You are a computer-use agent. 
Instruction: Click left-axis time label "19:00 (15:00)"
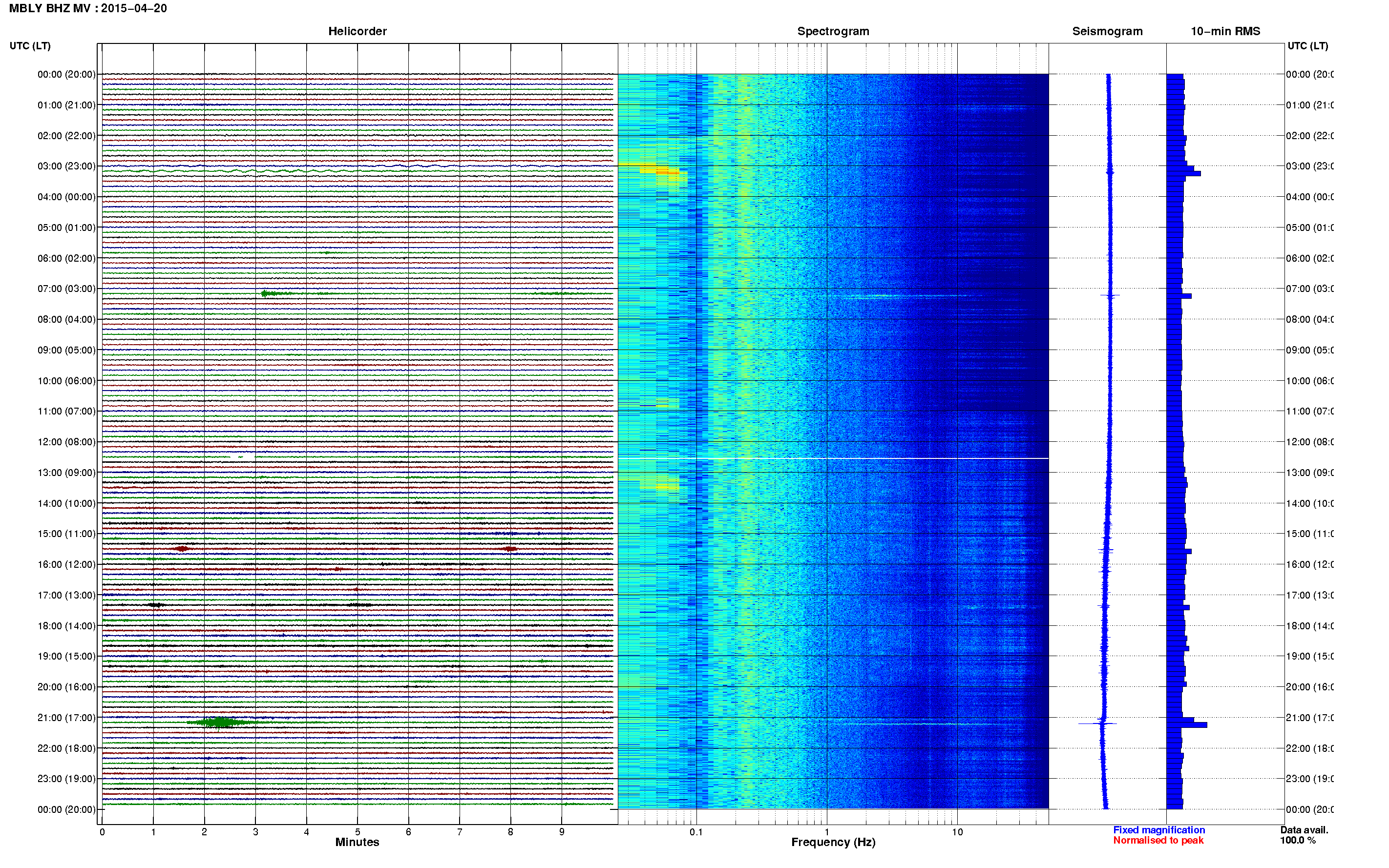(x=66, y=656)
